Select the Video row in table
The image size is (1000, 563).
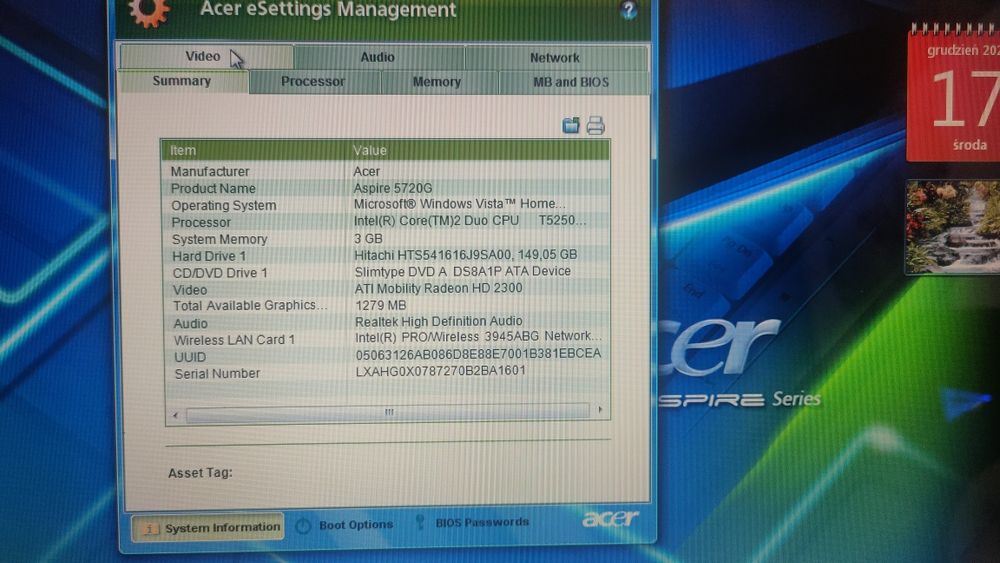tap(386, 289)
